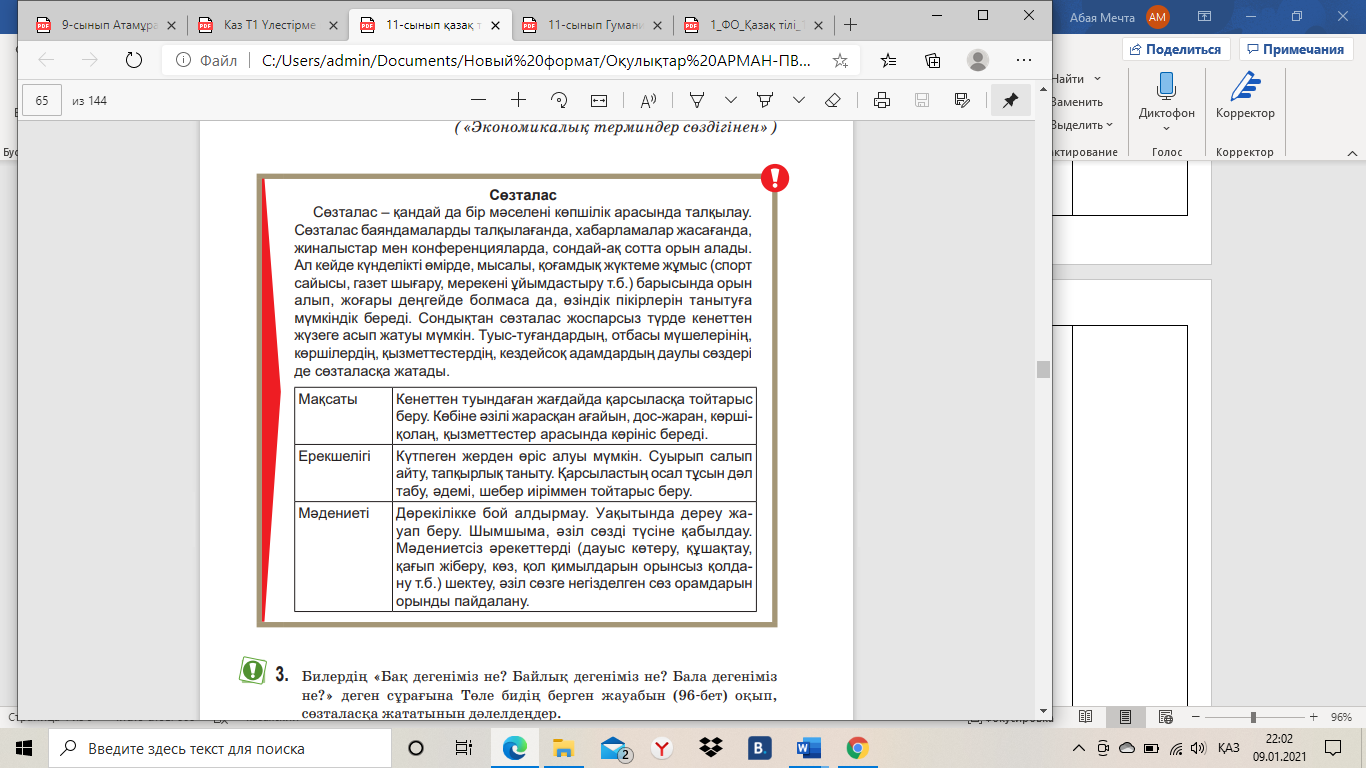Viewport: 1366px width, 768px height.
Task: Expand the Draw pen options dropdown
Action: (x=731, y=100)
